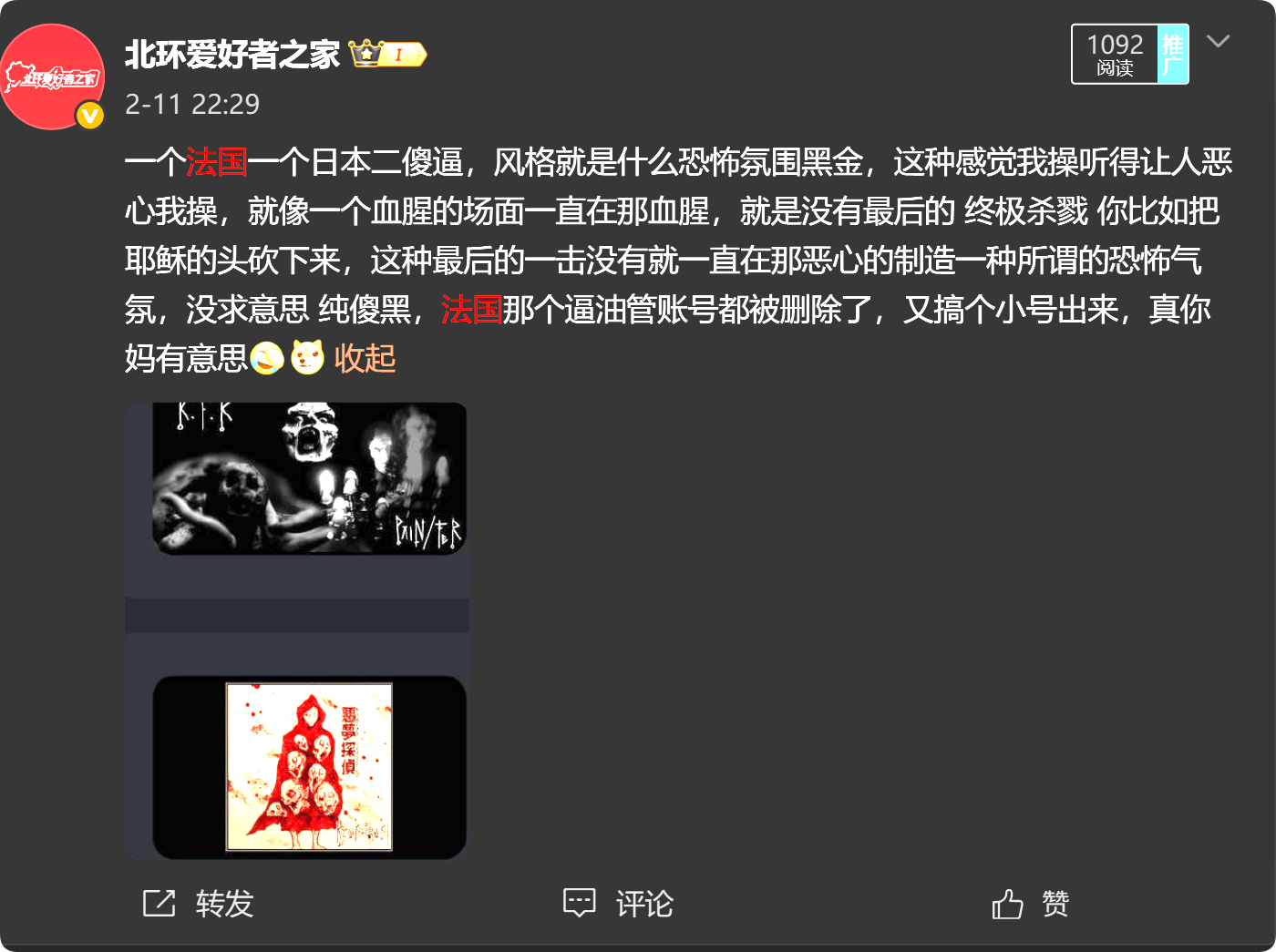Image resolution: width=1276 pixels, height=952 pixels.
Task: Like the post with thumbs-up icon
Action: pyautogui.click(x=1007, y=903)
